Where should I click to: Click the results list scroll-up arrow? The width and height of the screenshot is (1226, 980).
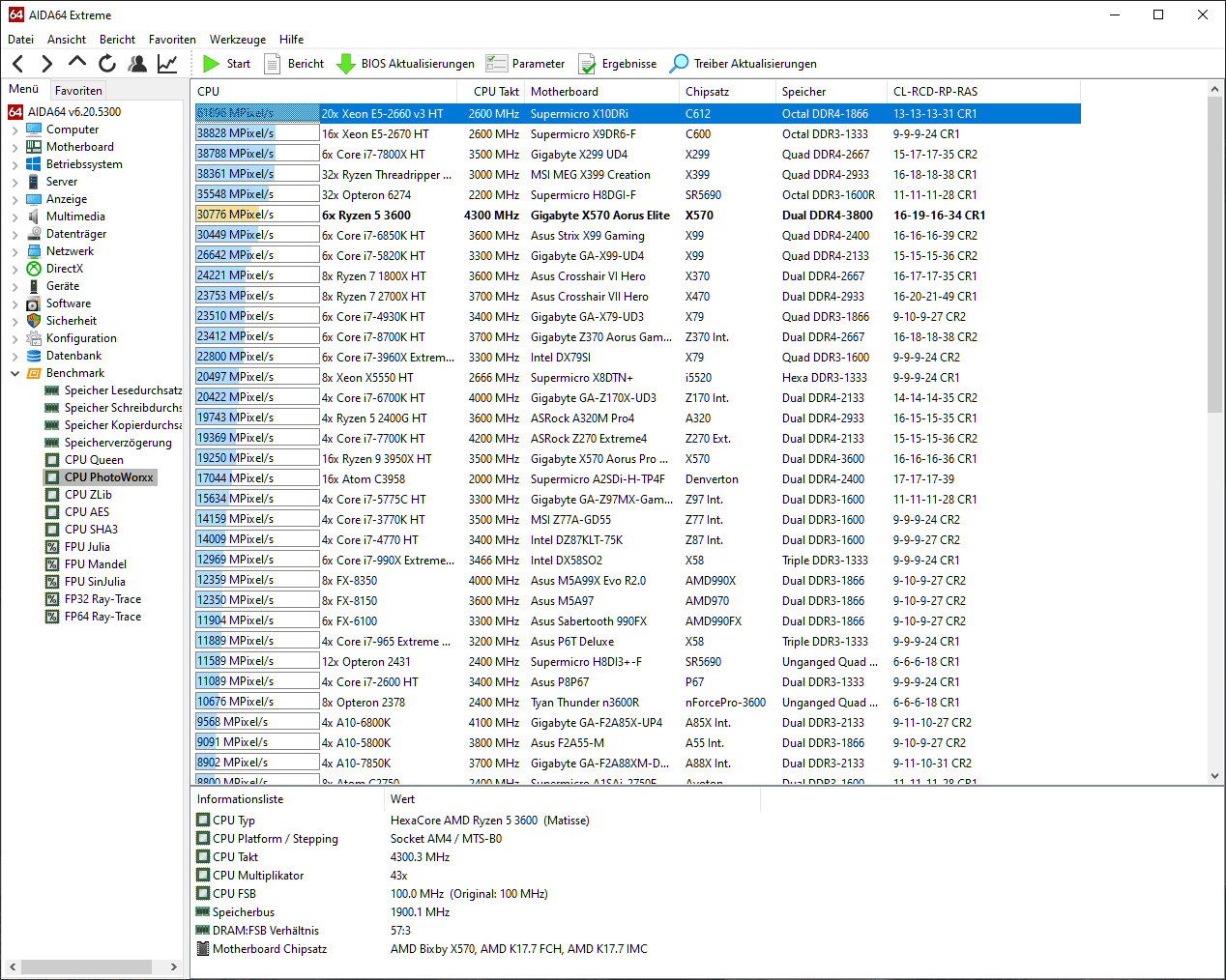coord(1215,90)
